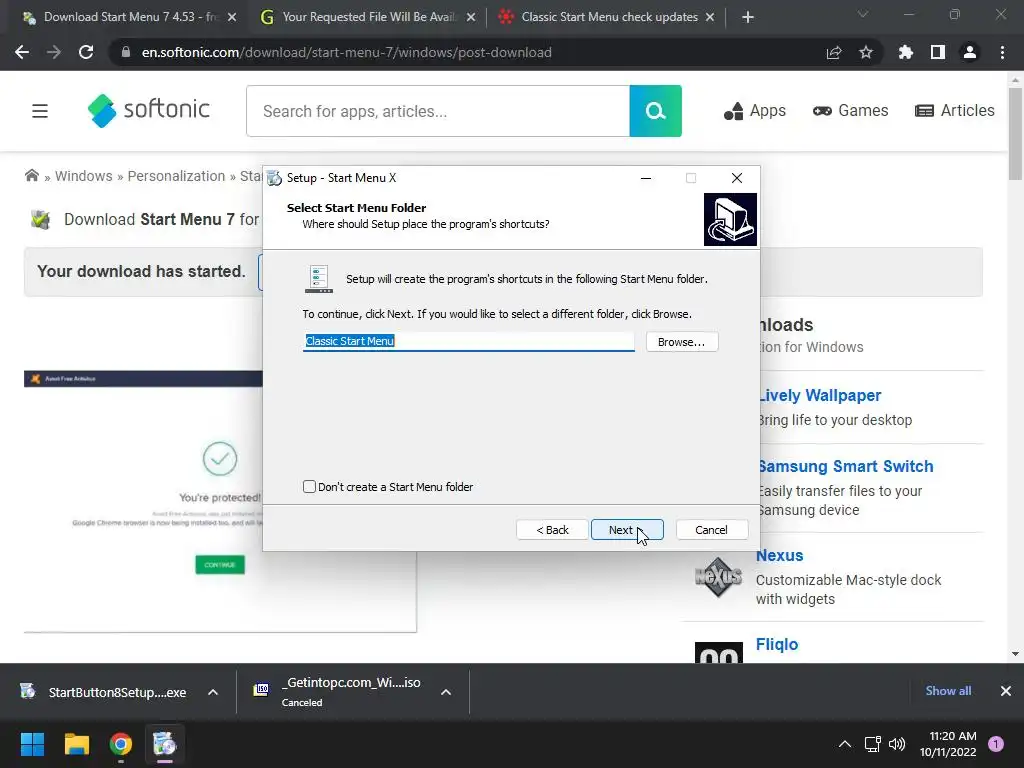The width and height of the screenshot is (1024, 768).
Task: Click Next in the Setup dialog
Action: point(627,530)
